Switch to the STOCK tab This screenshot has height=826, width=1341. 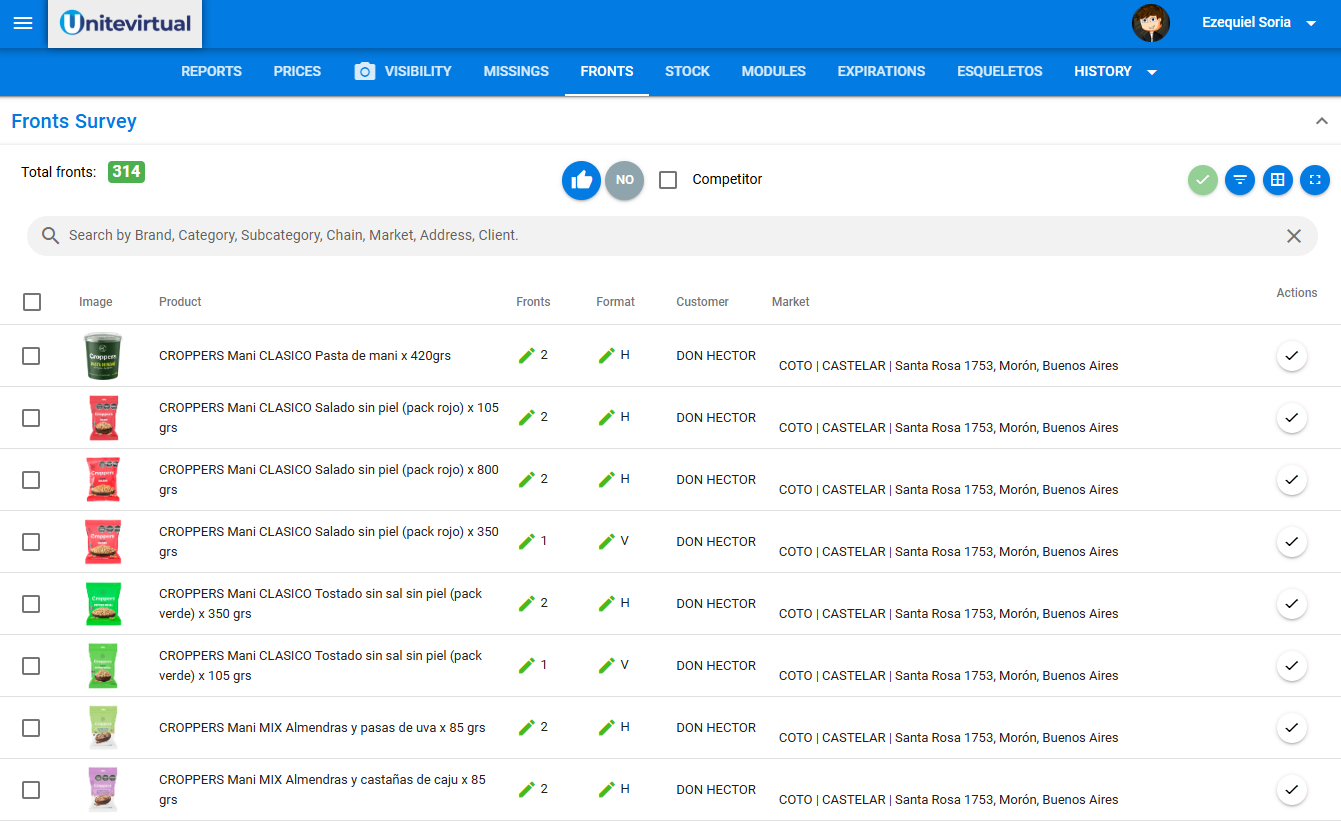pos(687,71)
